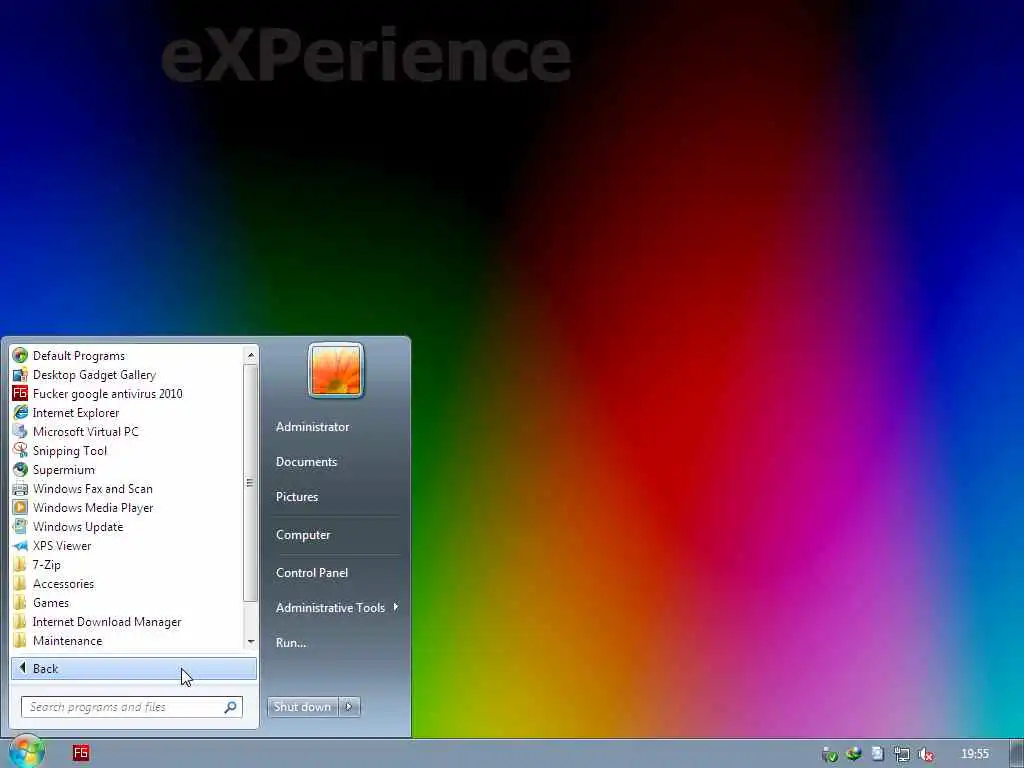The height and width of the screenshot is (768, 1024).
Task: Click the magnifier search icon
Action: pos(231,707)
